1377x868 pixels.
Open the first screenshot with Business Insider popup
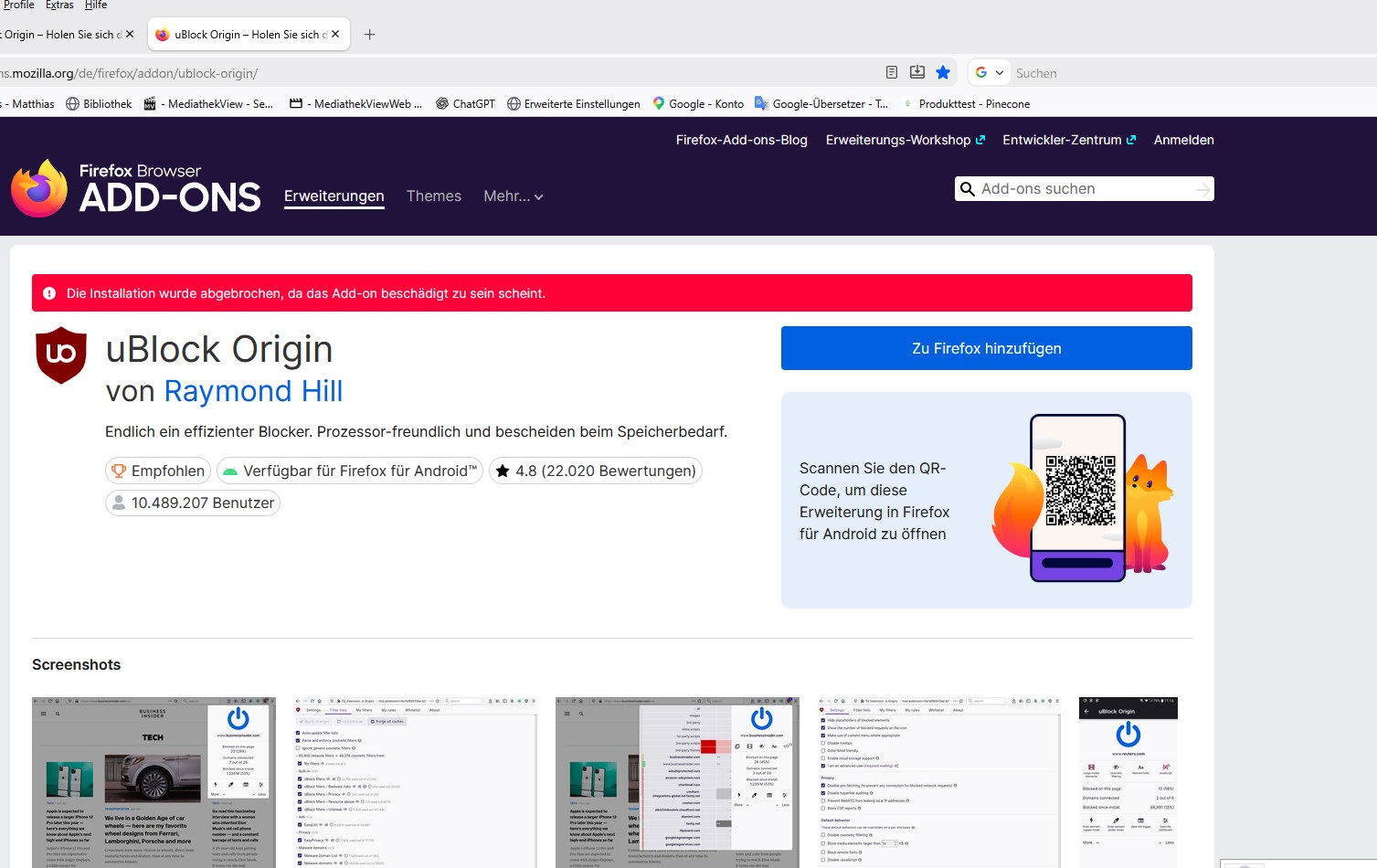[x=154, y=783]
